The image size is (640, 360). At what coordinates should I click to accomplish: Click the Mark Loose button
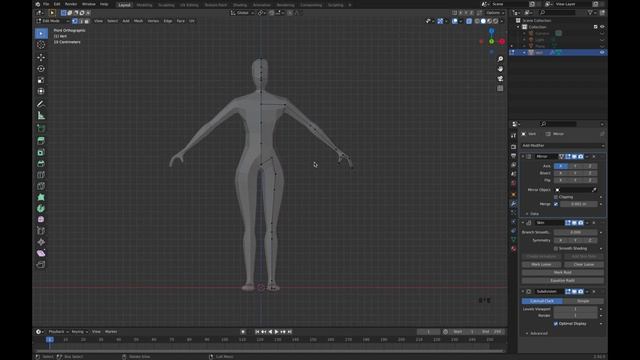pos(541,264)
